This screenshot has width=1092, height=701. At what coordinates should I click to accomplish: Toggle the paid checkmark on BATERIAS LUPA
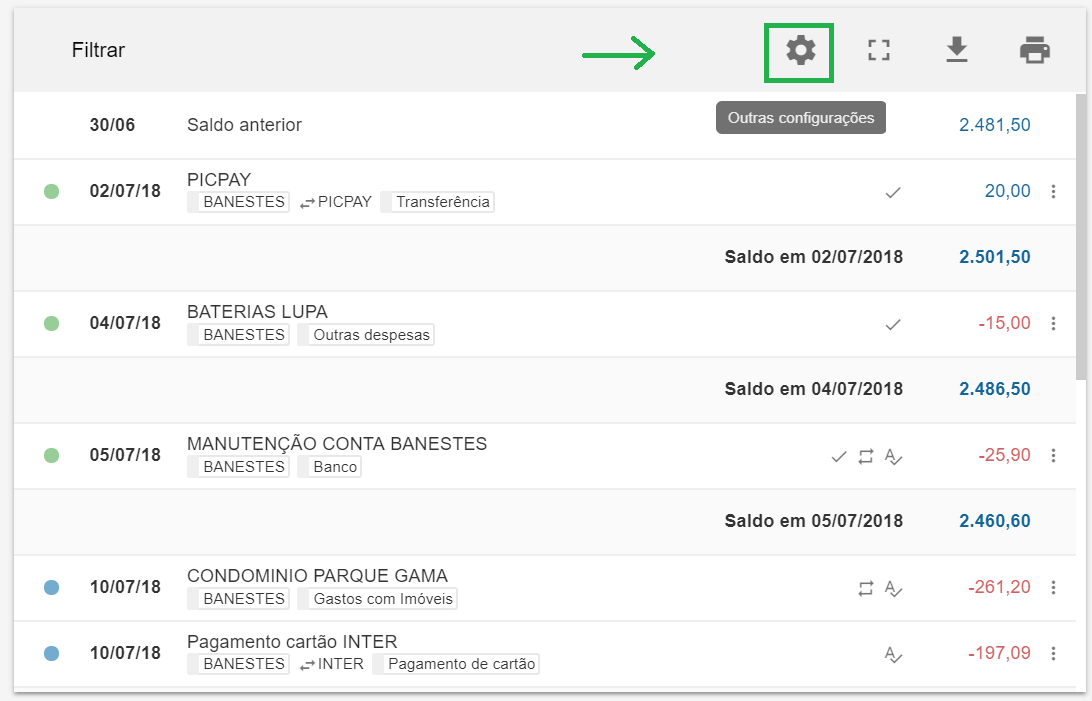(893, 324)
